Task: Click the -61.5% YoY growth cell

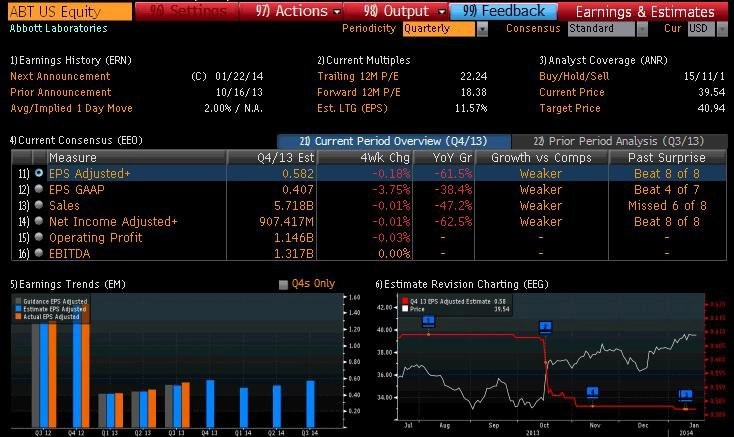Action: pyautogui.click(x=453, y=174)
